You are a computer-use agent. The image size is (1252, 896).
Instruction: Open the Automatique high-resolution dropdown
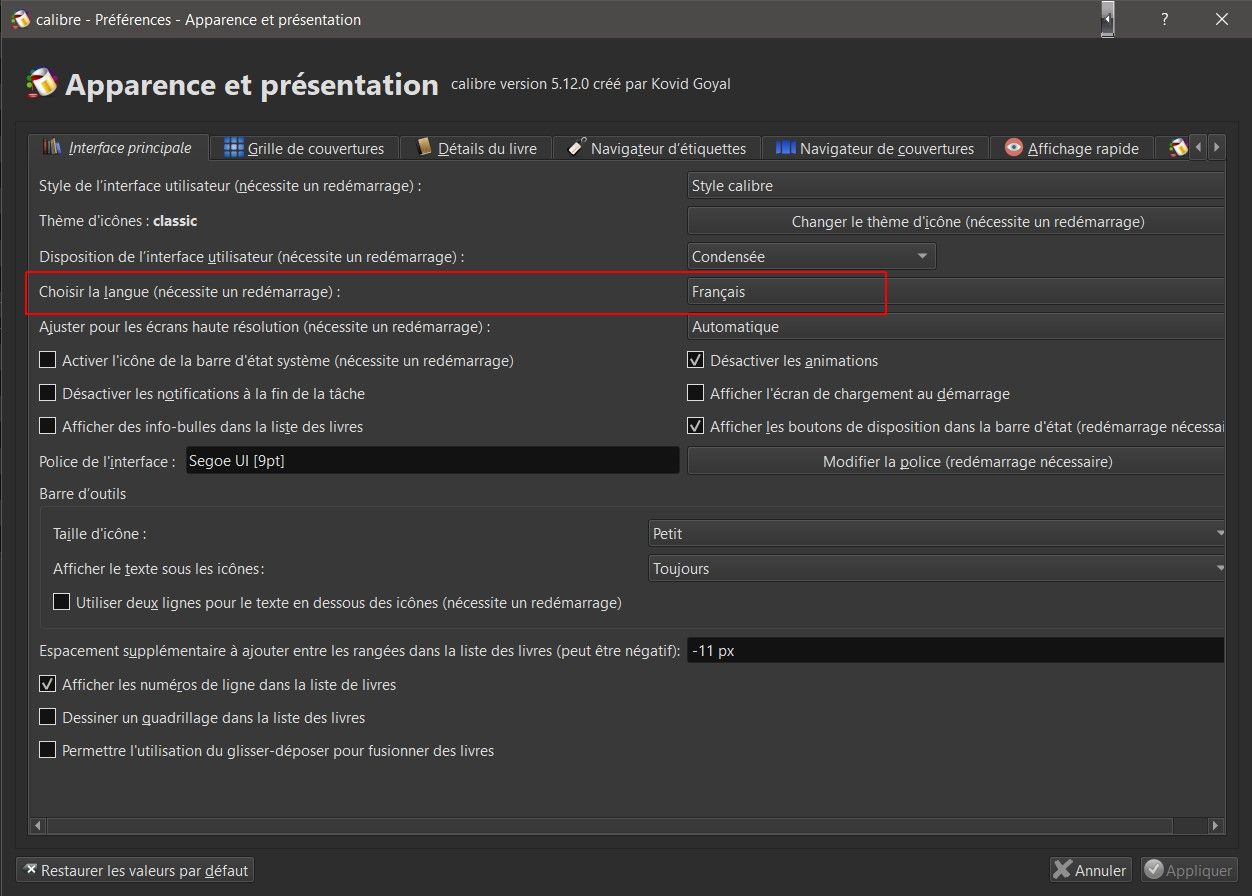click(x=956, y=327)
